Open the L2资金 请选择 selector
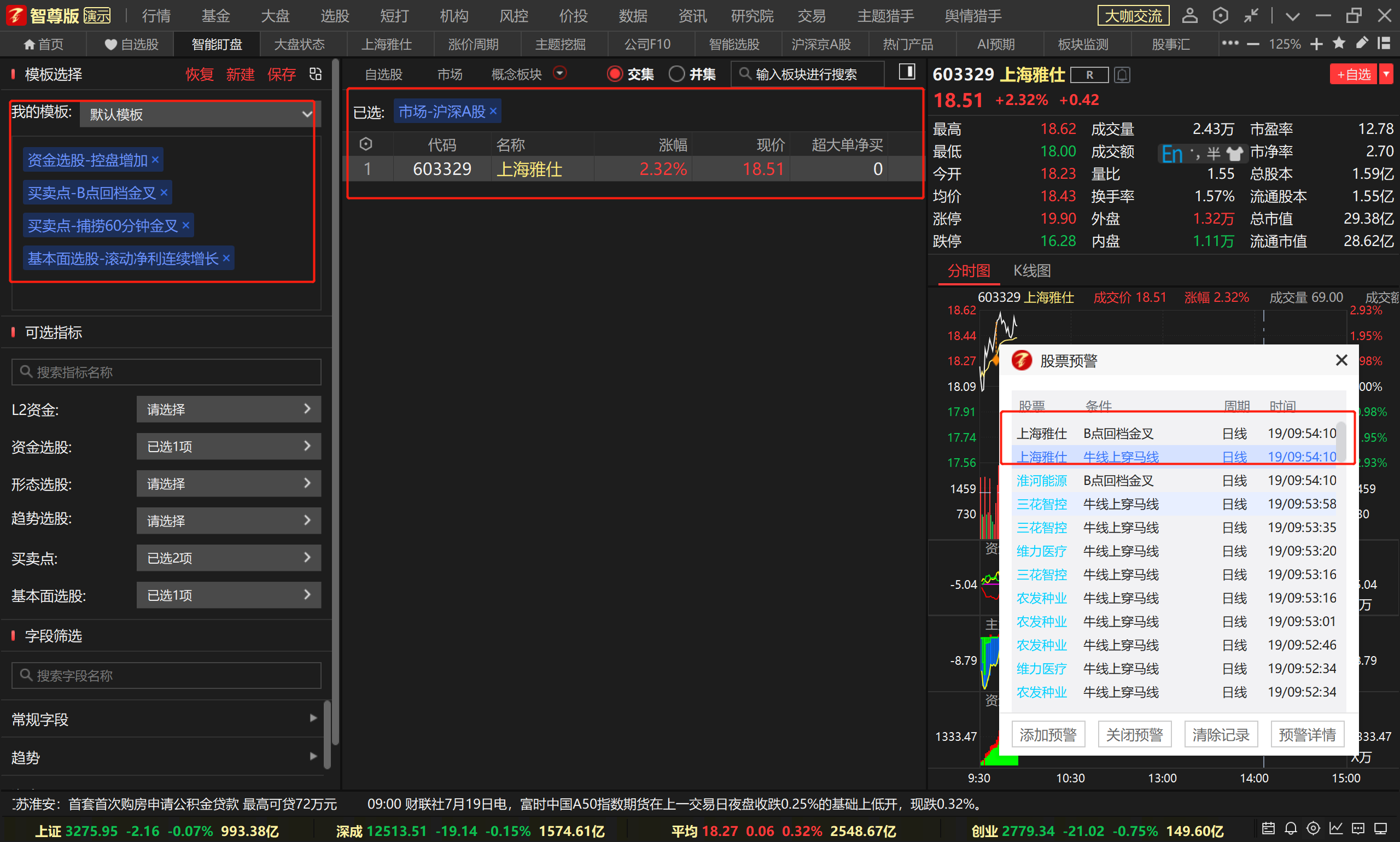This screenshot has height=842, width=1400. [229, 409]
